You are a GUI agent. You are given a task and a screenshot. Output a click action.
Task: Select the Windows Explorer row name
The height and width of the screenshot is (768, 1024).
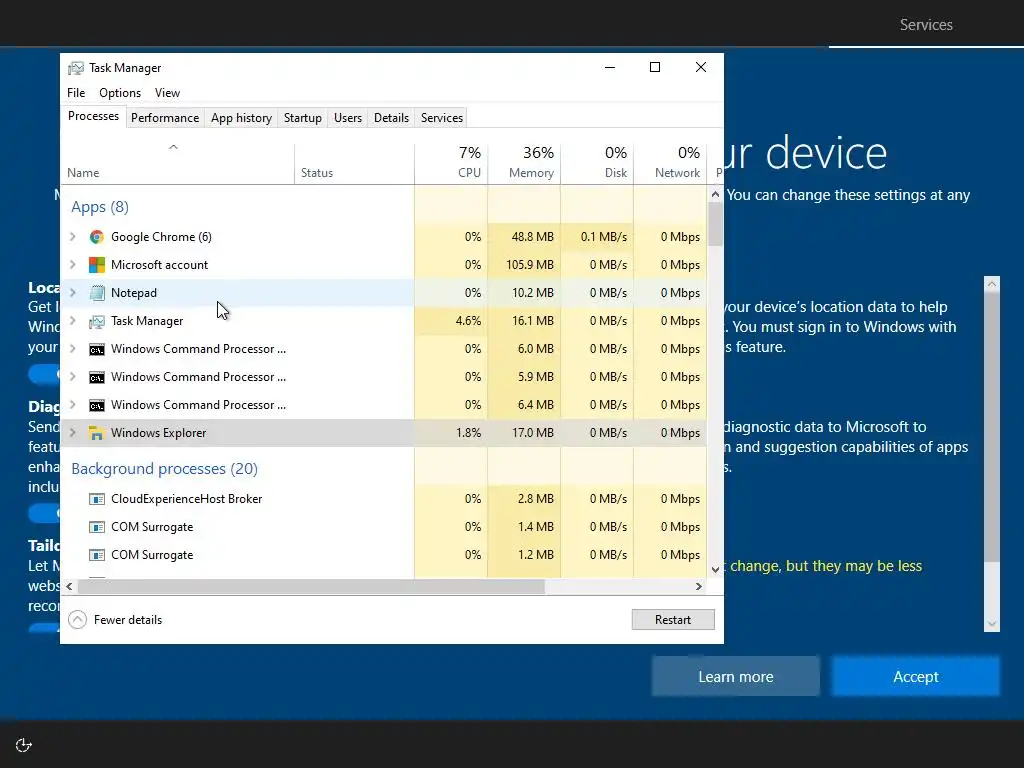tap(159, 433)
